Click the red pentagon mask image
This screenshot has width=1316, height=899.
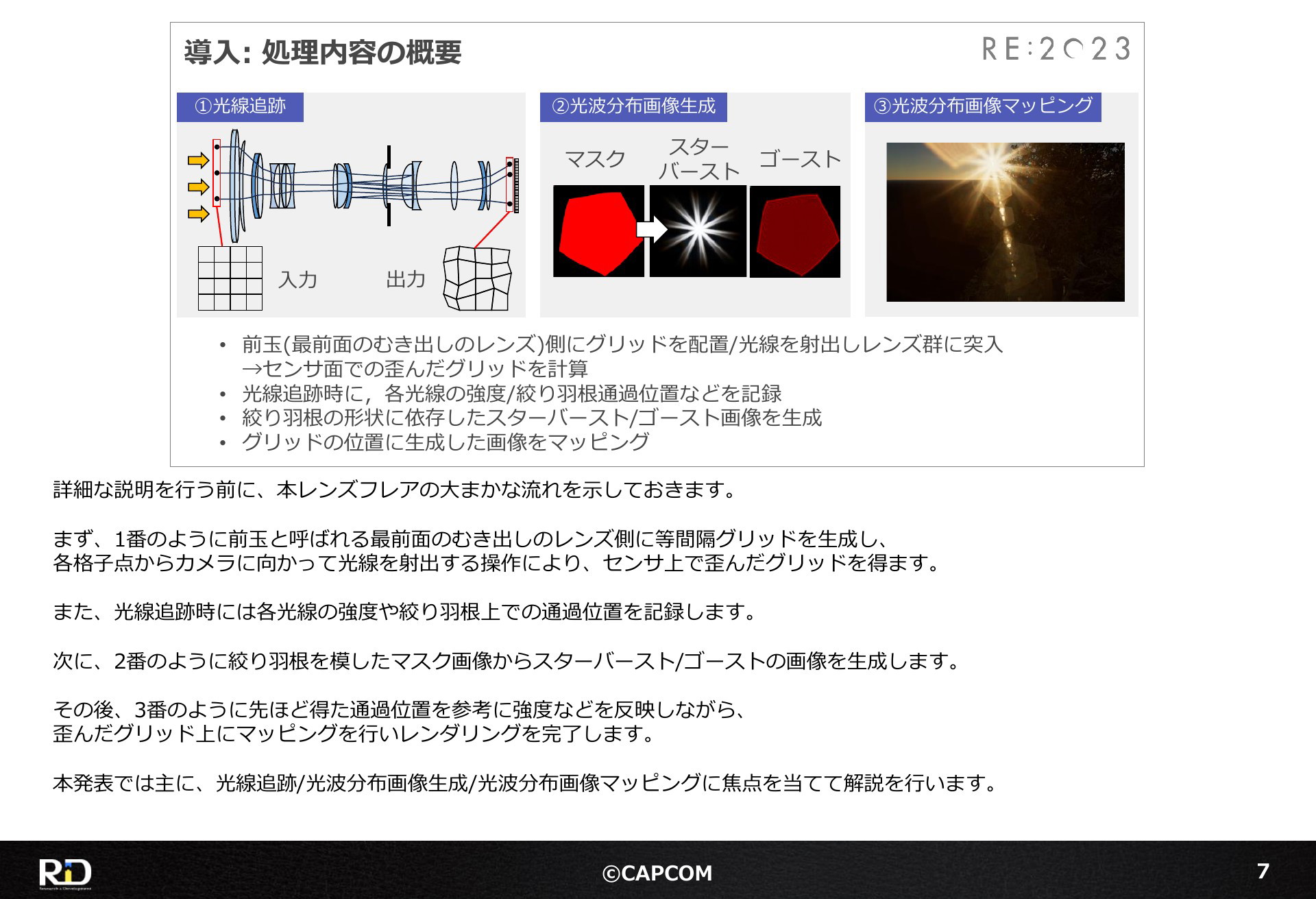[x=598, y=231]
